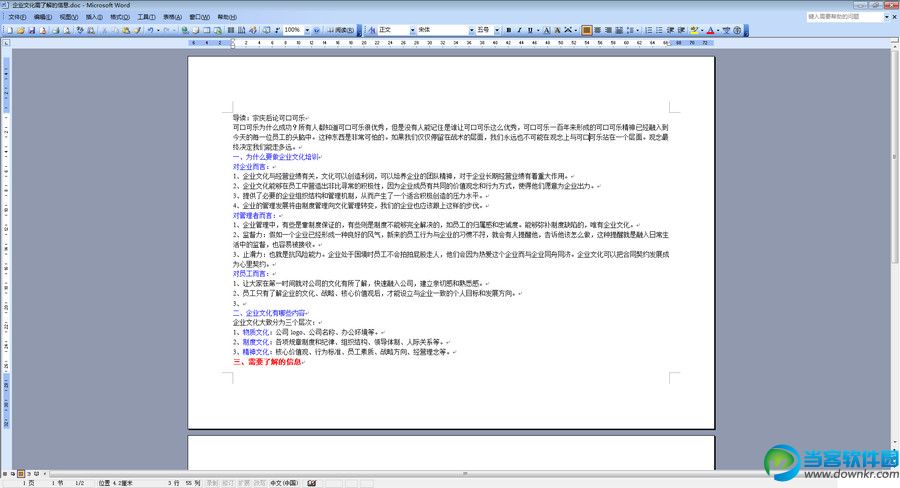Click the enclosed characters icon

pyautogui.click(x=738, y=30)
